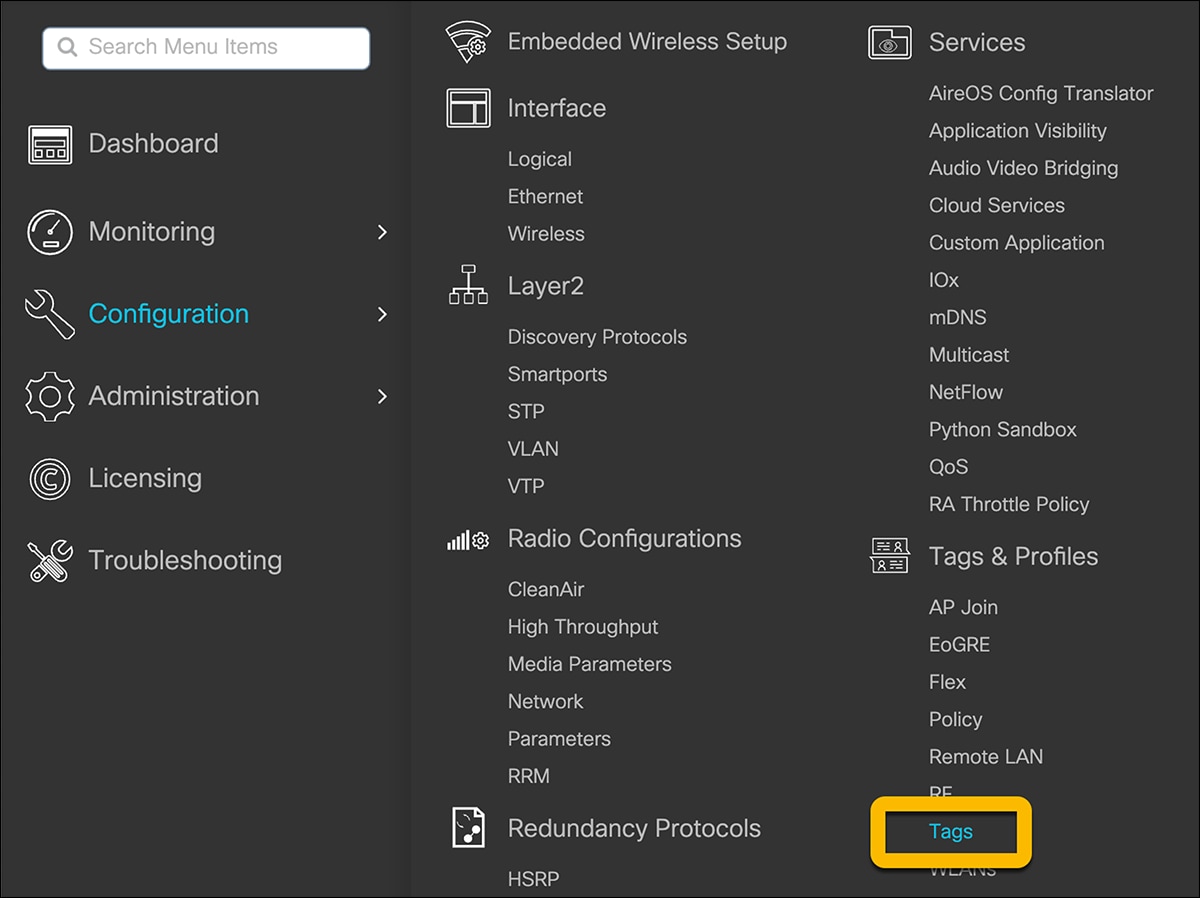1200x898 pixels.
Task: Click the Redundancy Protocols heading
Action: 634,829
